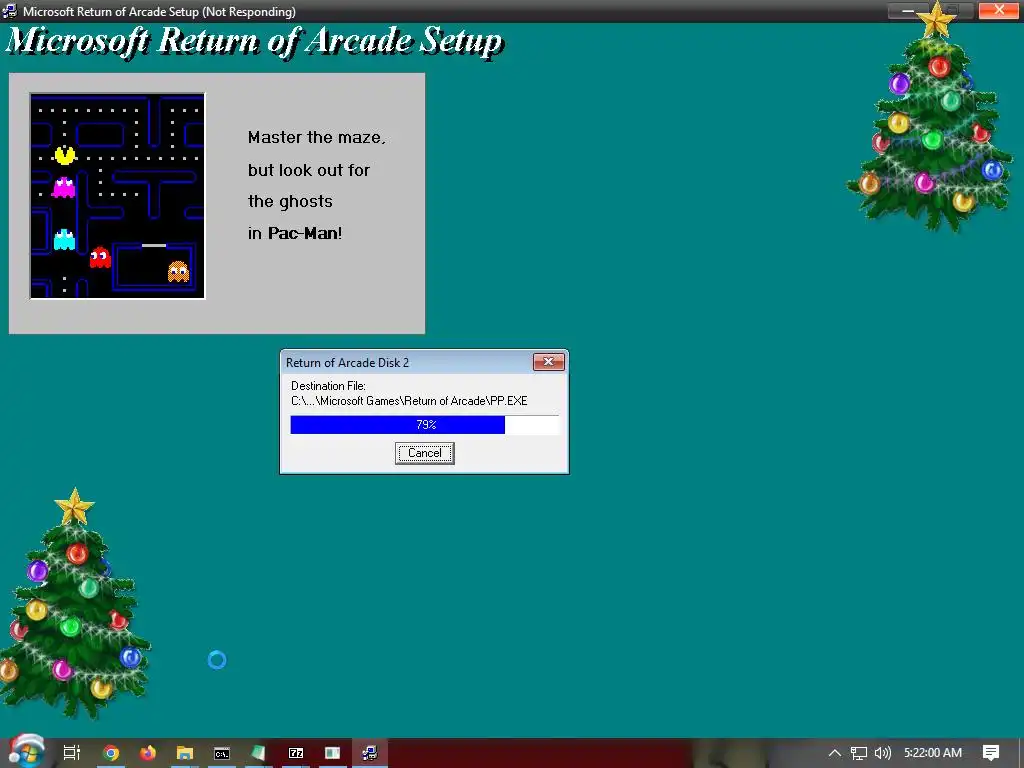Open File Explorer from the taskbar
The height and width of the screenshot is (768, 1024).
pos(185,753)
